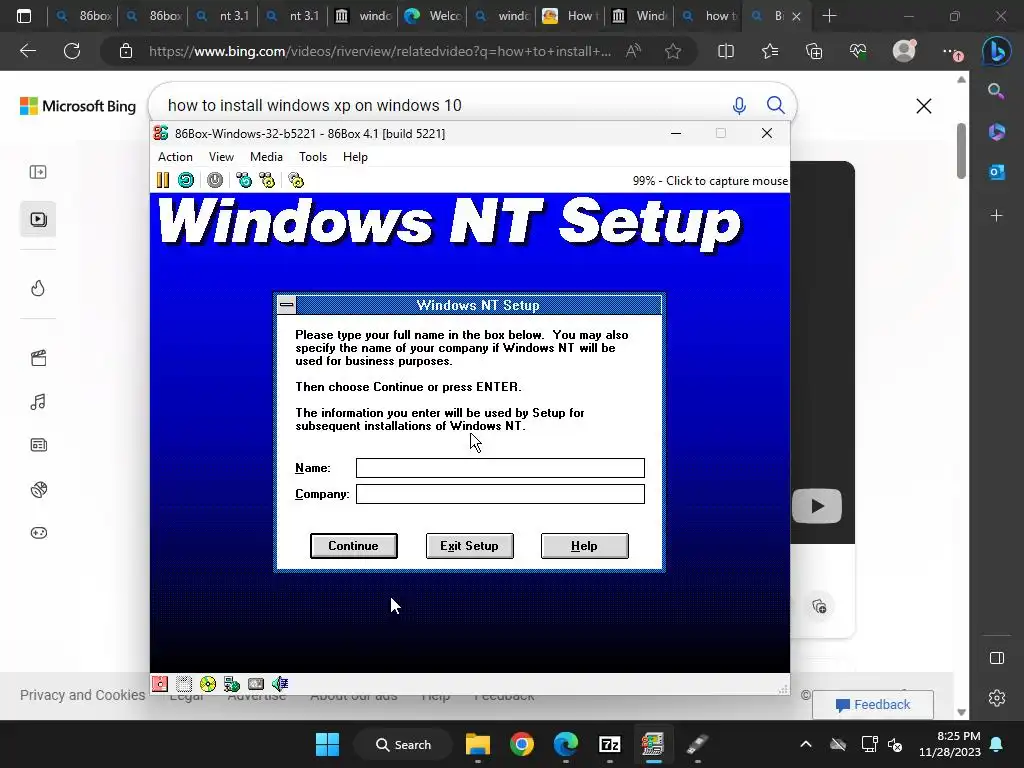This screenshot has height=768, width=1024.
Task: Open Edge collections icon in toolbar
Action: [814, 51]
